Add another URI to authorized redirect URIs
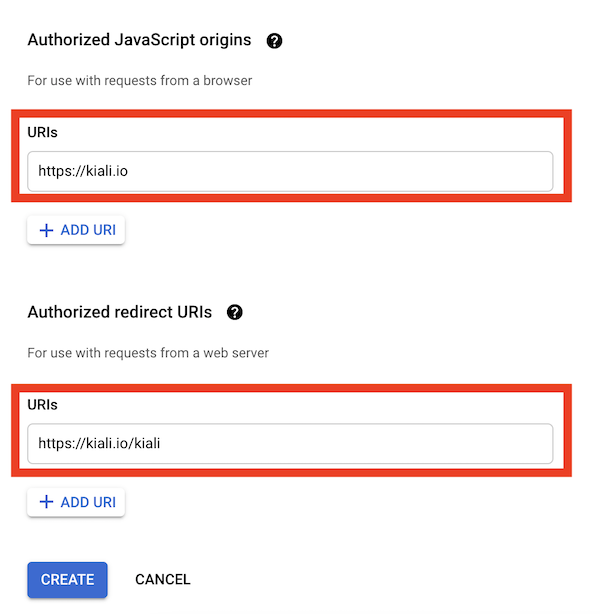The height and width of the screenshot is (614, 600). [77, 502]
